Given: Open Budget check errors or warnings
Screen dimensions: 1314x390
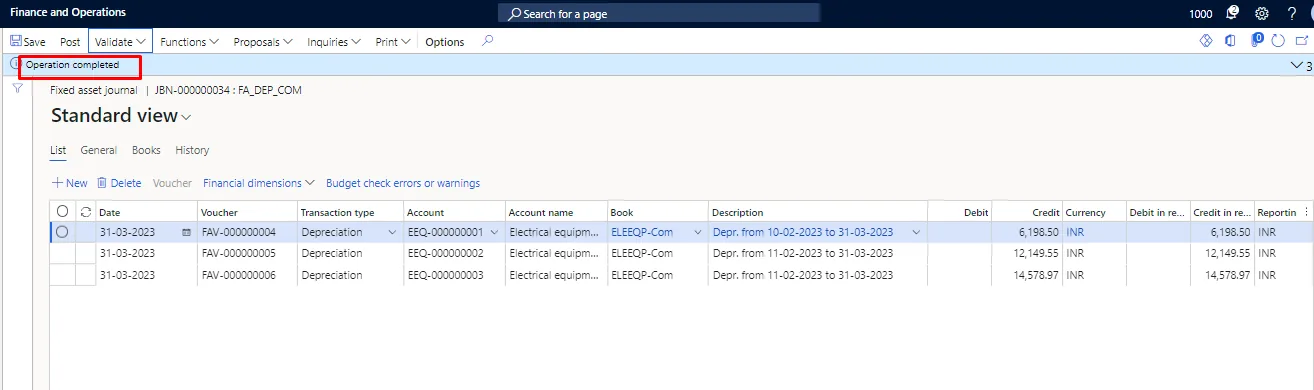Looking at the screenshot, I should click(403, 183).
